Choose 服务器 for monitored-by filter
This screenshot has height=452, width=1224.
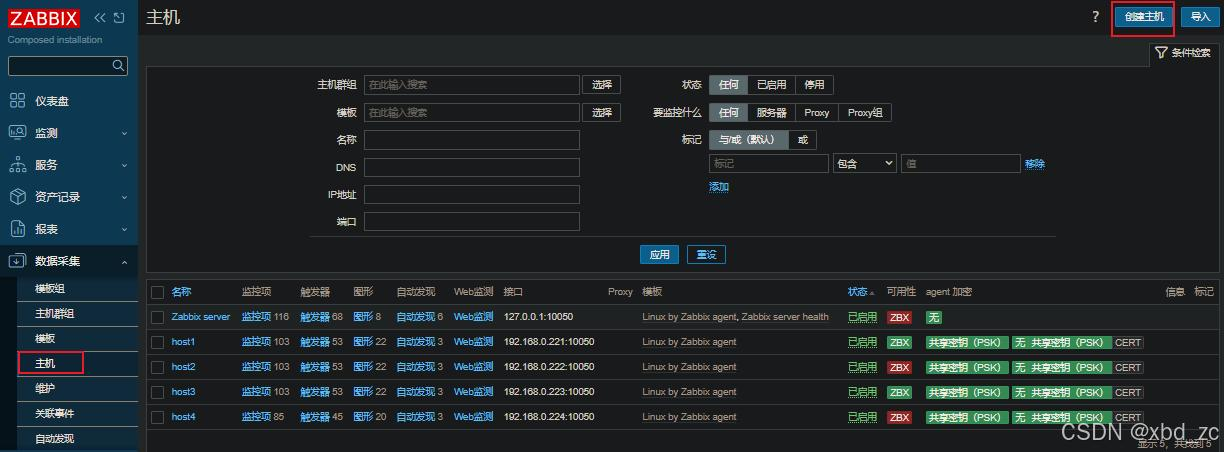click(771, 113)
